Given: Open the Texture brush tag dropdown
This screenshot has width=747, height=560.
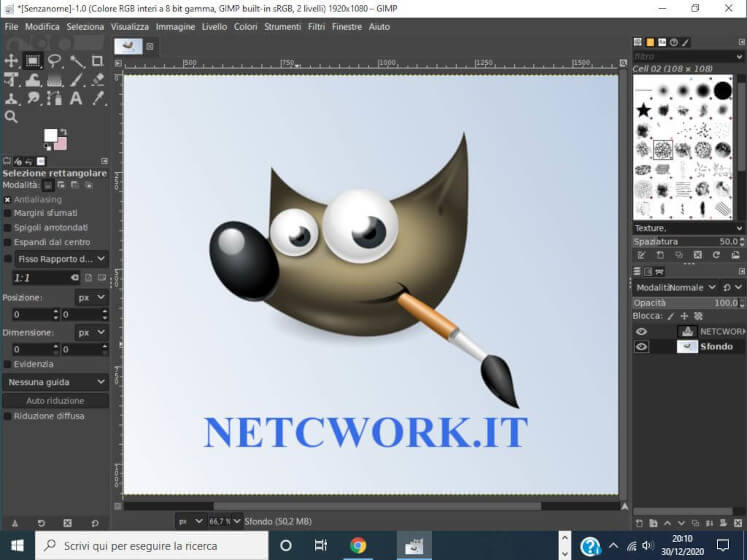Looking at the screenshot, I should click(688, 228).
